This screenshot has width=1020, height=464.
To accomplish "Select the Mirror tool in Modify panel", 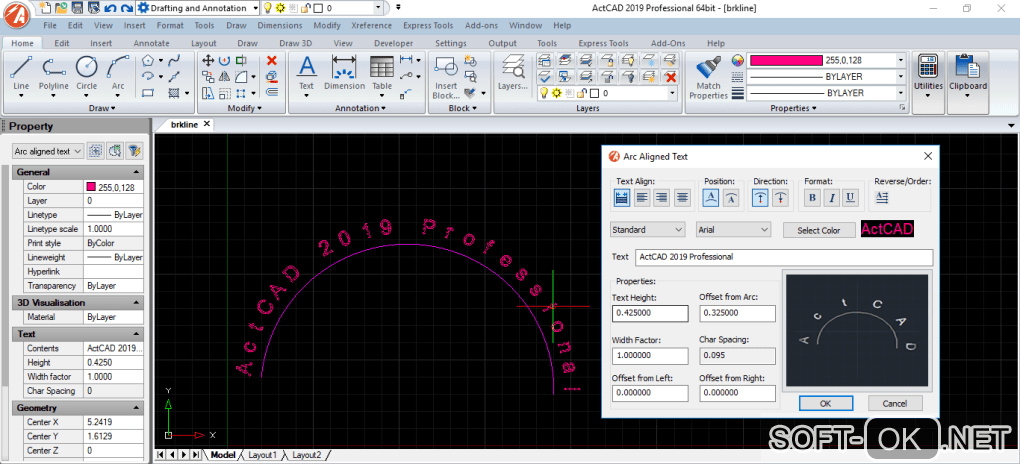I will (x=224, y=77).
